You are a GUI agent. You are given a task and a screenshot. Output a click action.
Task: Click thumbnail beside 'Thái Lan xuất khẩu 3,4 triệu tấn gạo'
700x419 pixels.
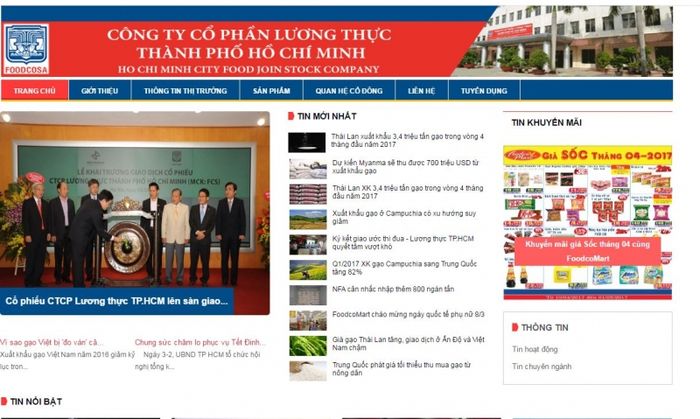click(x=307, y=142)
